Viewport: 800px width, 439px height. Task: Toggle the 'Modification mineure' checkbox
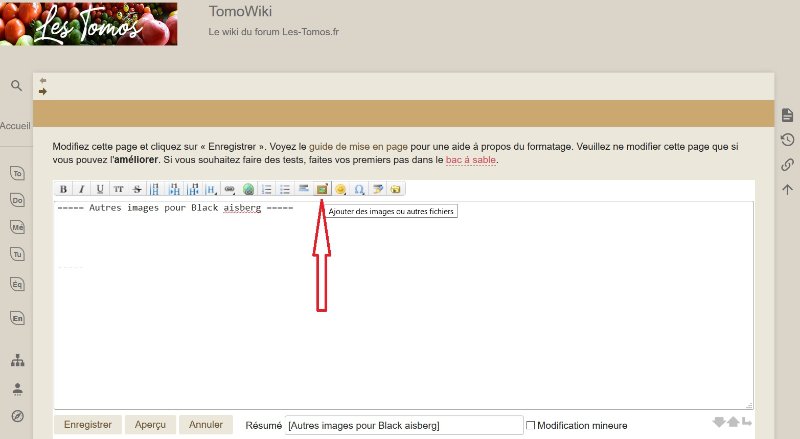click(x=530, y=425)
